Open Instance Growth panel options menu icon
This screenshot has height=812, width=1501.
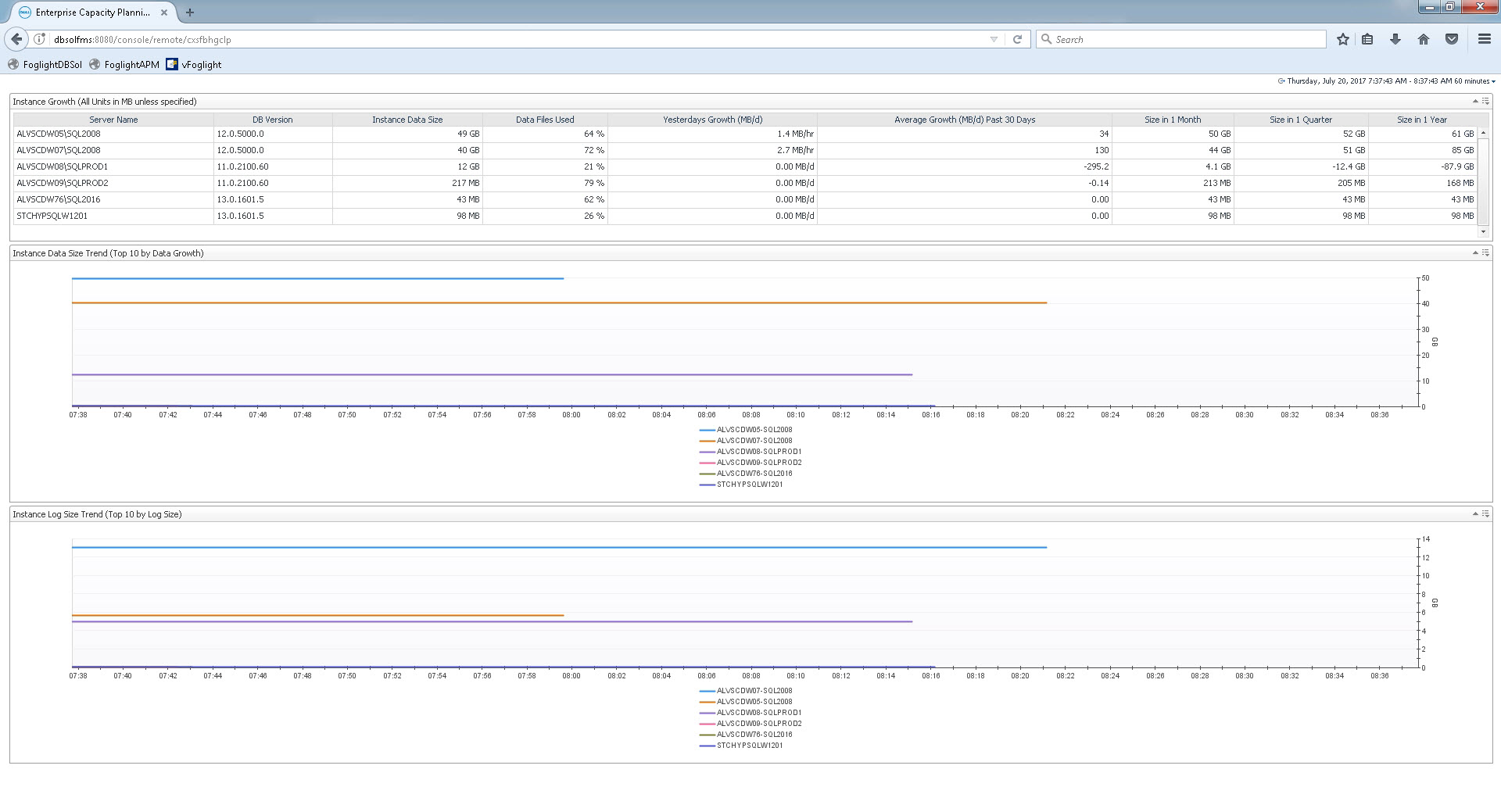[x=1485, y=101]
